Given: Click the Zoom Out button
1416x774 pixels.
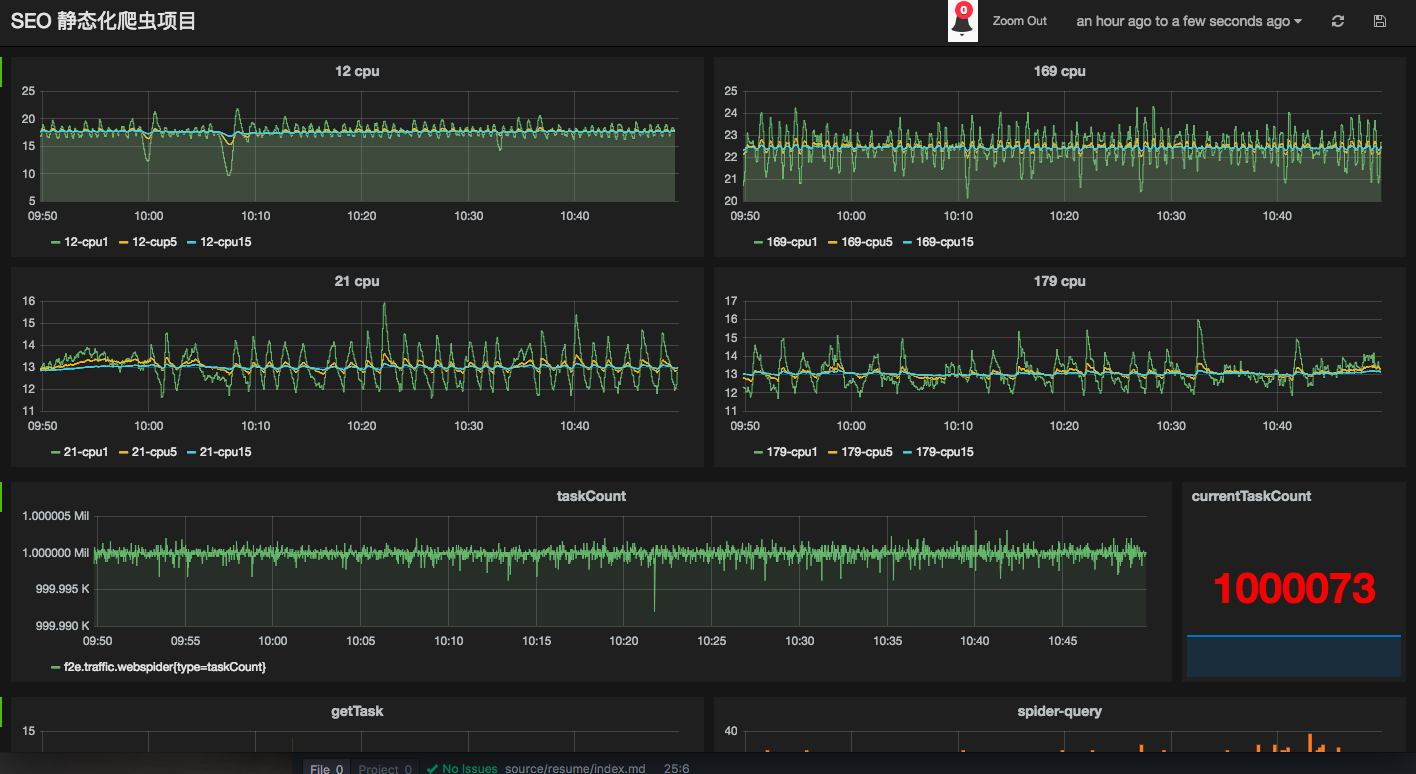Looking at the screenshot, I should (1019, 21).
